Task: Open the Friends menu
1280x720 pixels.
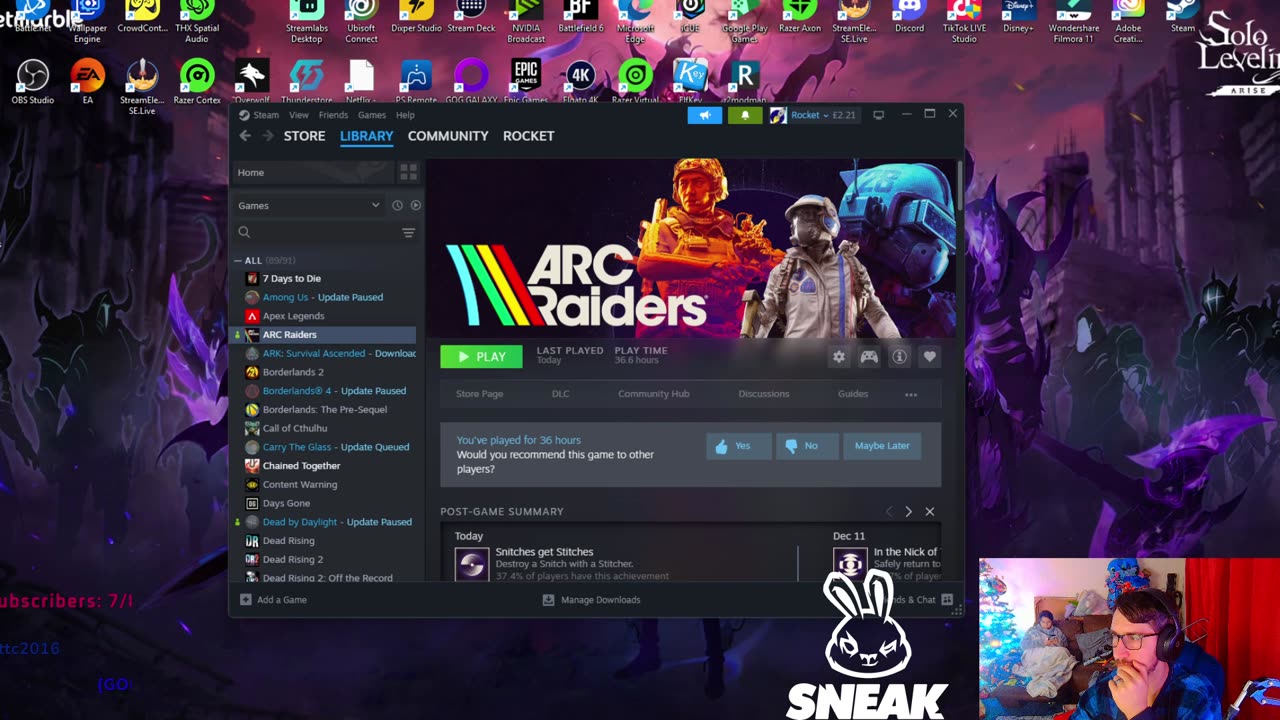Action: [x=333, y=115]
